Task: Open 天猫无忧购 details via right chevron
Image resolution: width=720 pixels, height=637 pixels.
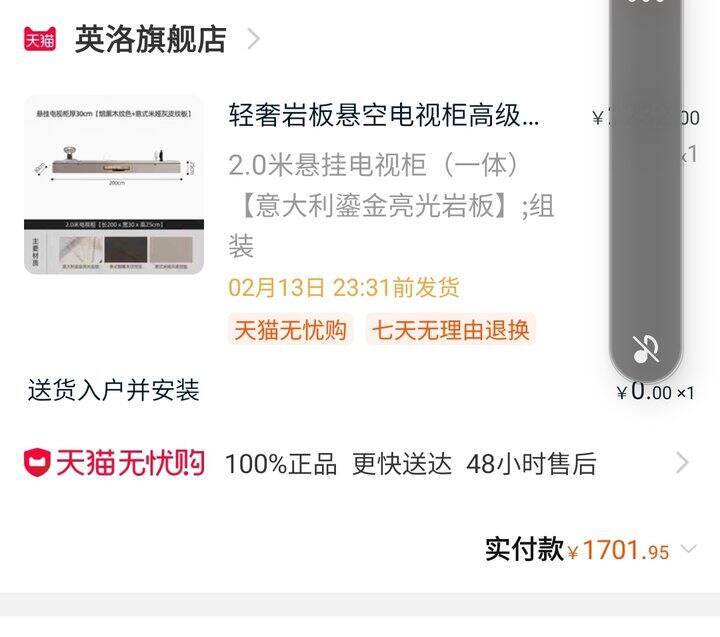Action: 683,463
